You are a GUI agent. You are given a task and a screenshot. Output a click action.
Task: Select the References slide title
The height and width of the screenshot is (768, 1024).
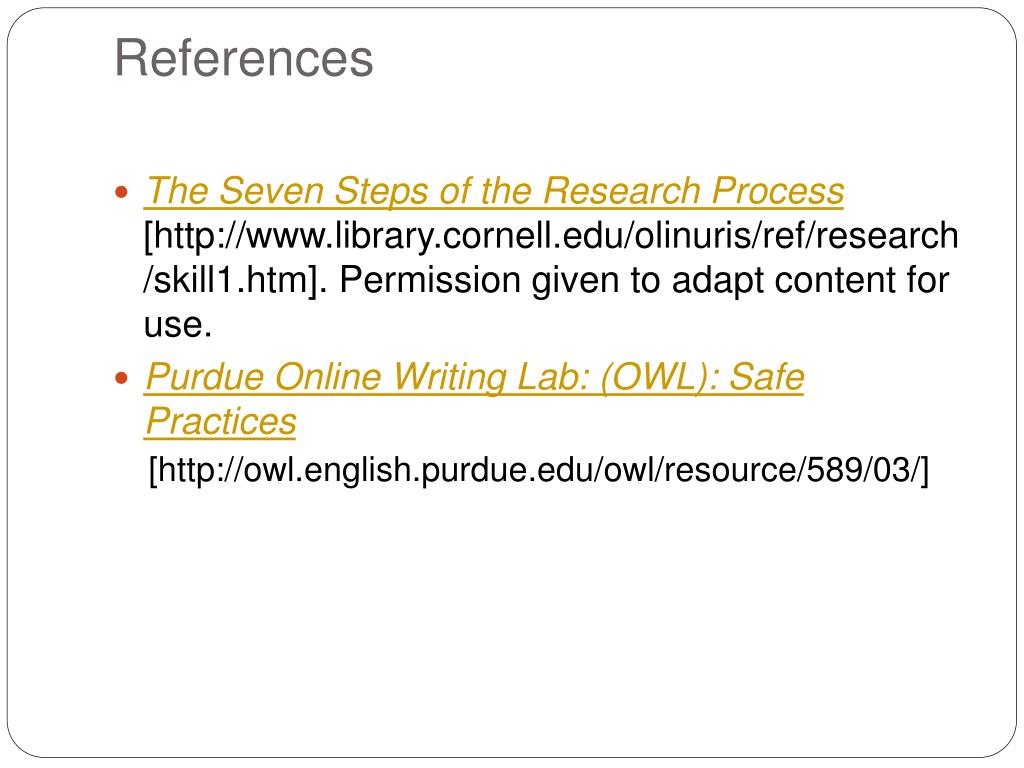[244, 58]
